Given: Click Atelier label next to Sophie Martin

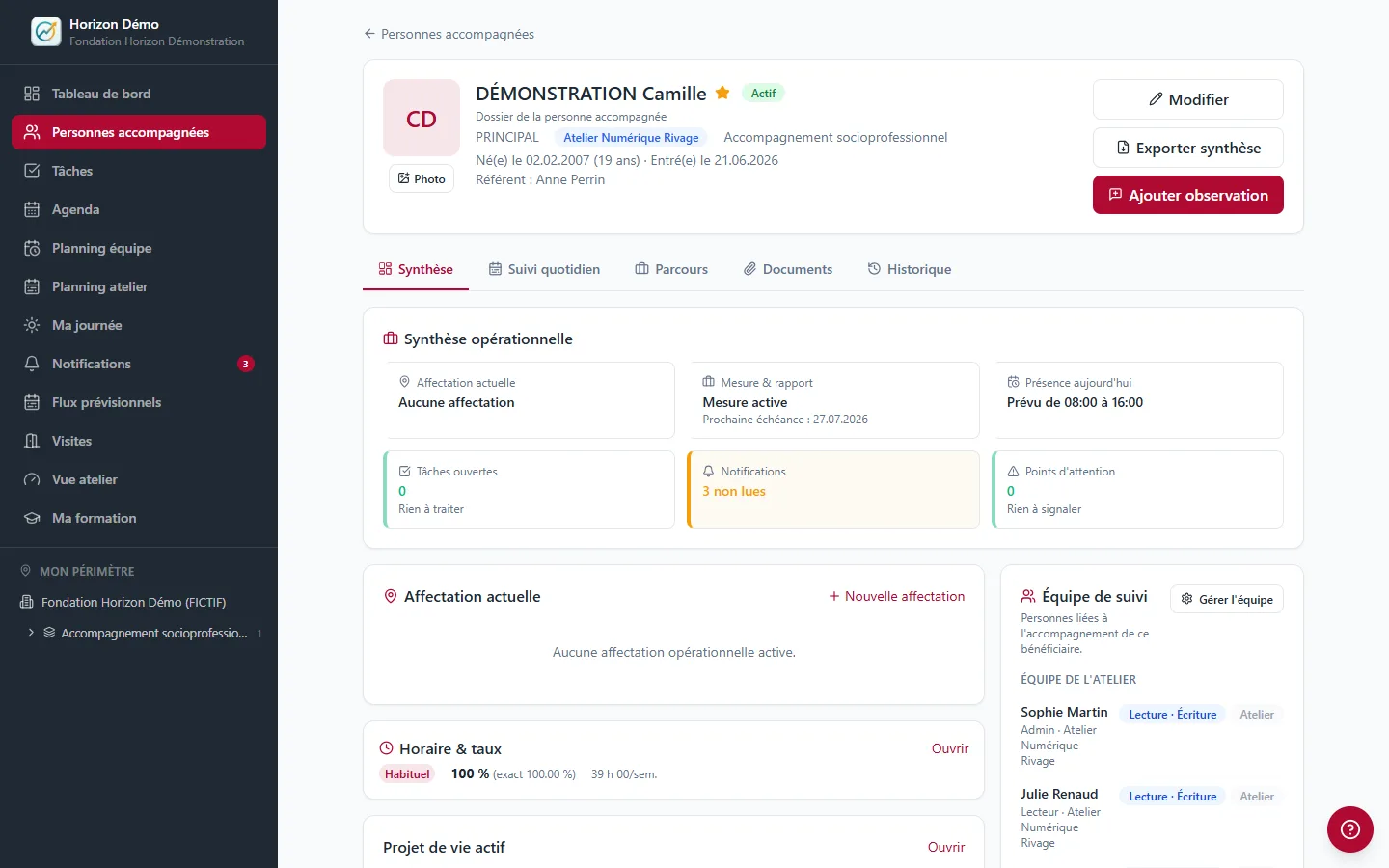Looking at the screenshot, I should click(1257, 715).
